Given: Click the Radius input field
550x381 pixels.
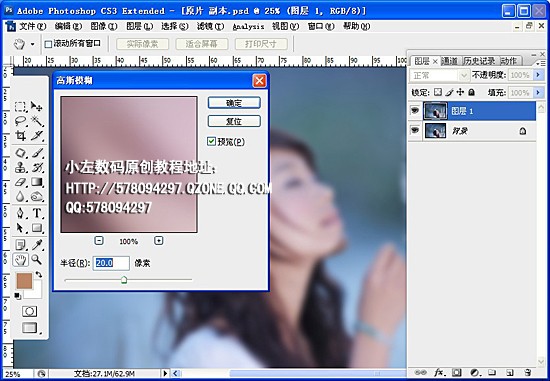Looking at the screenshot, I should click(x=111, y=263).
